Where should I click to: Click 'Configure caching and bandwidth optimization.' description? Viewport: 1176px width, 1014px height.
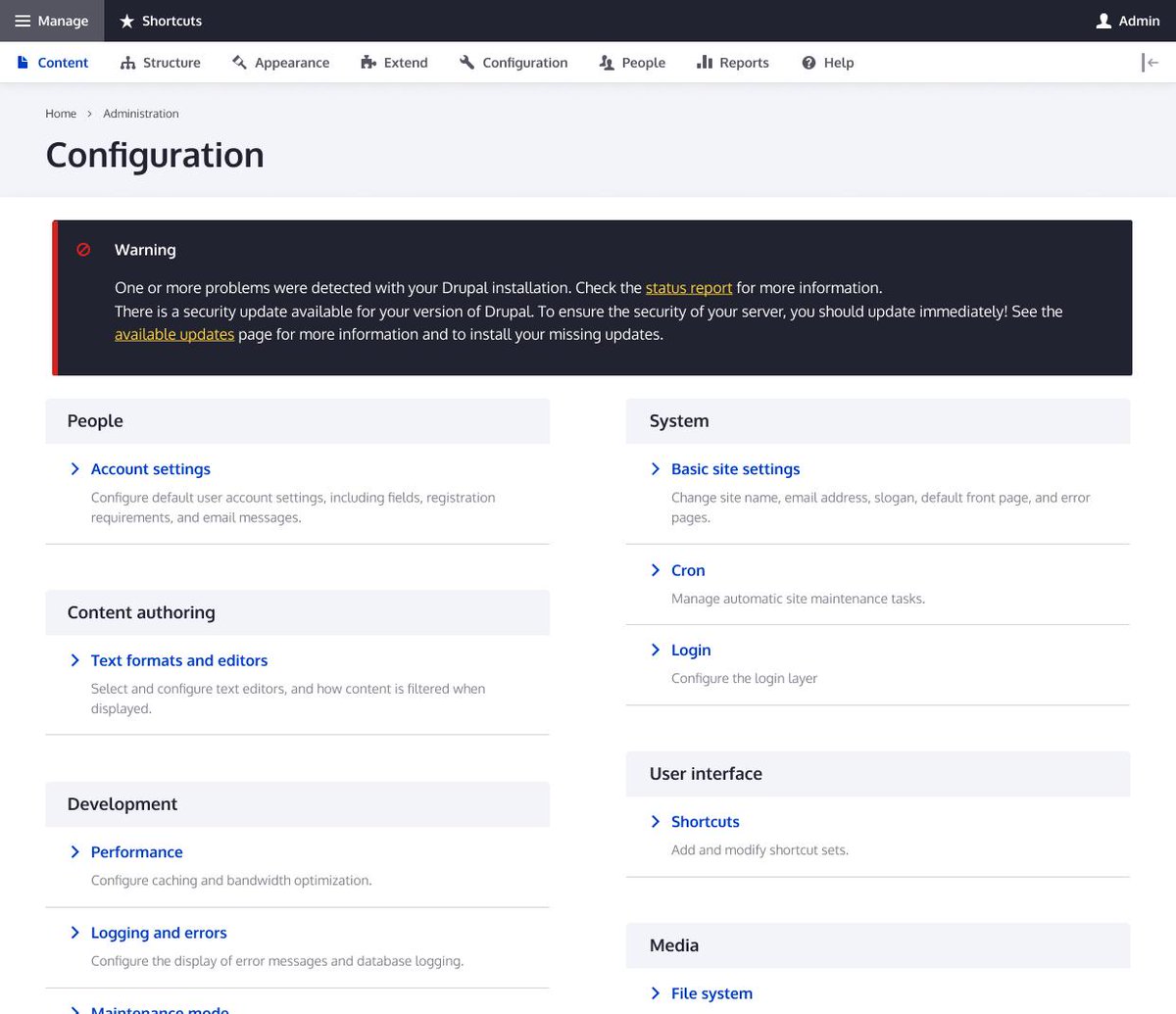[231, 880]
